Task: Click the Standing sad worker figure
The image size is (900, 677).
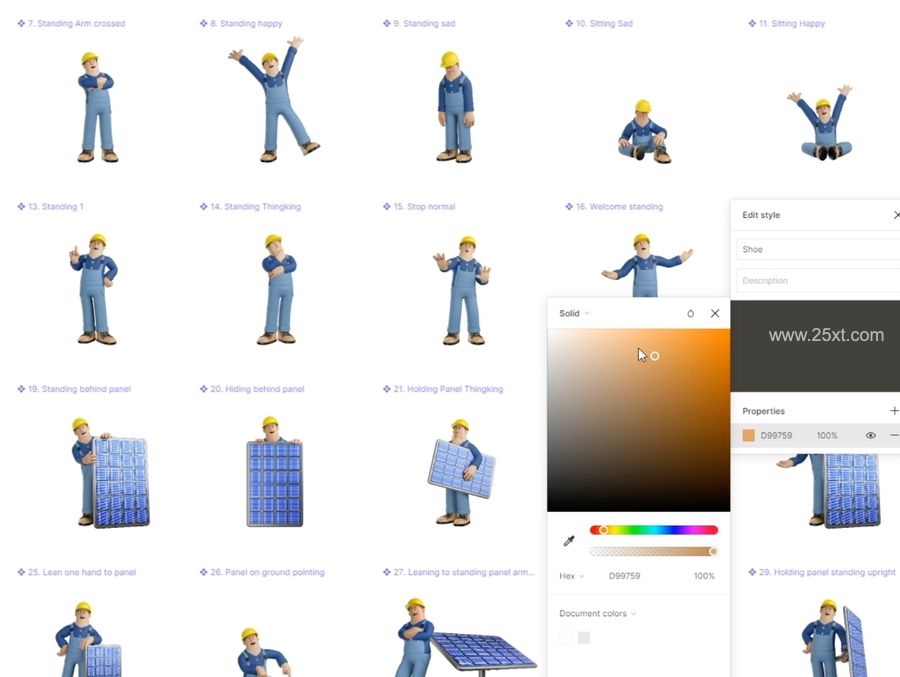Action: click(x=456, y=107)
